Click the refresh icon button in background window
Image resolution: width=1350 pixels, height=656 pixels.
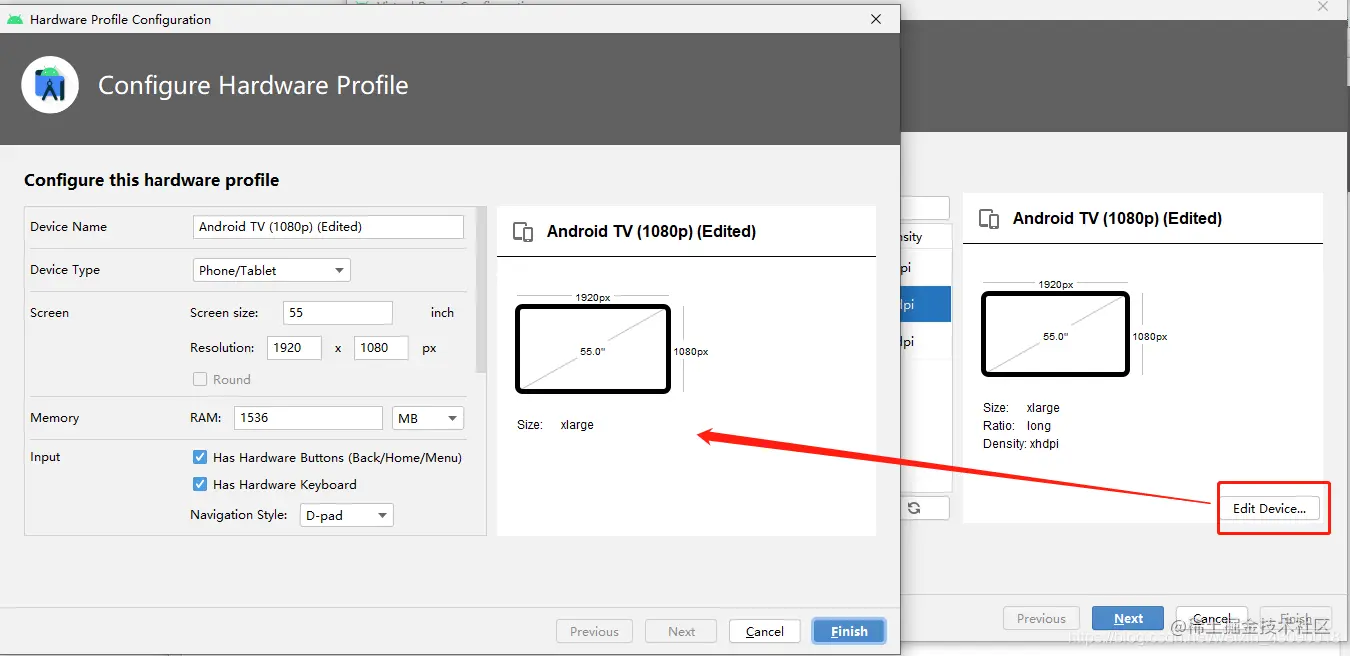[x=914, y=508]
